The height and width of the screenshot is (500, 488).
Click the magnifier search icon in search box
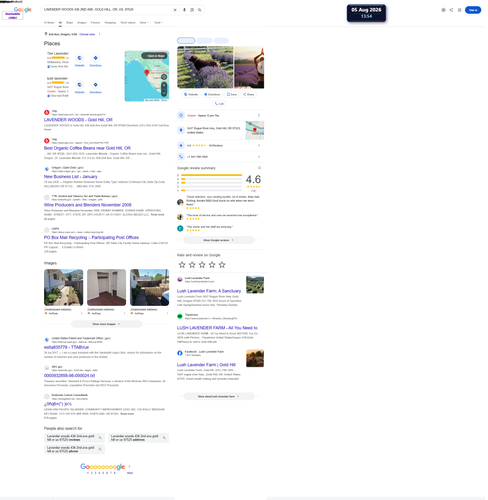coord(200,10)
